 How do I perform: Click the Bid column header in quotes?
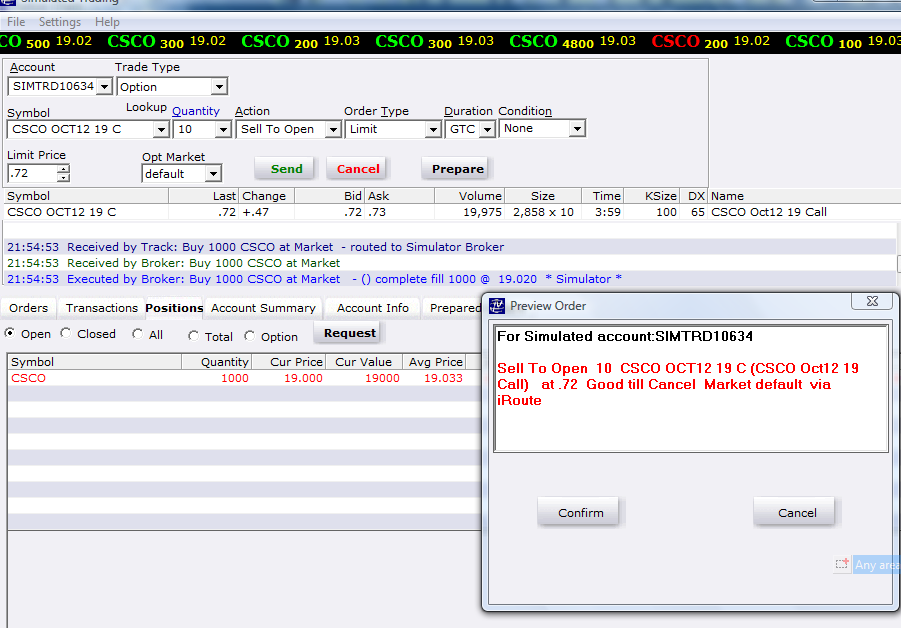pyautogui.click(x=330, y=196)
